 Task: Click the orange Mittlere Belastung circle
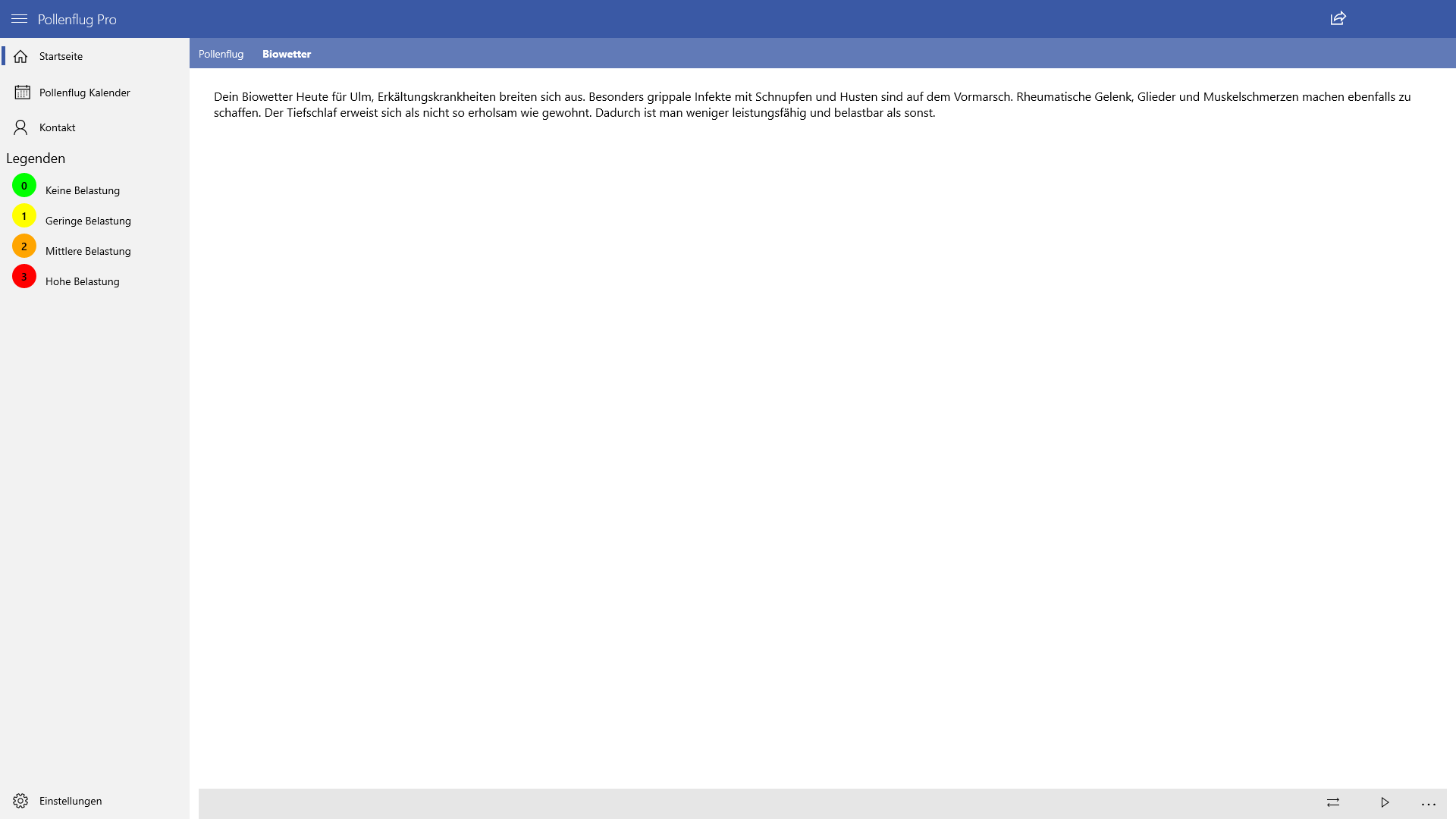pos(24,246)
